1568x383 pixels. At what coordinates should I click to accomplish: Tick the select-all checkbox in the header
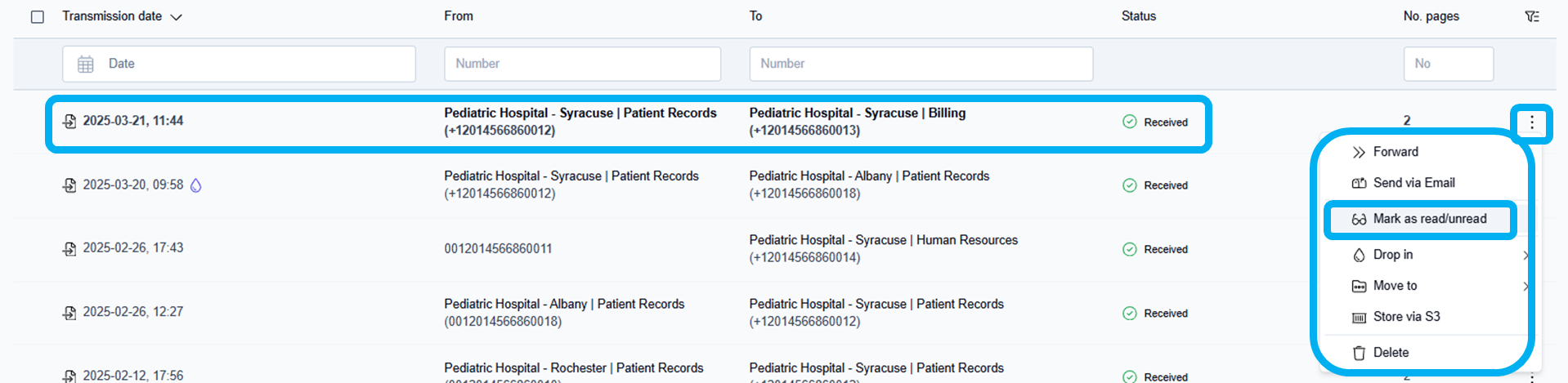click(x=38, y=17)
